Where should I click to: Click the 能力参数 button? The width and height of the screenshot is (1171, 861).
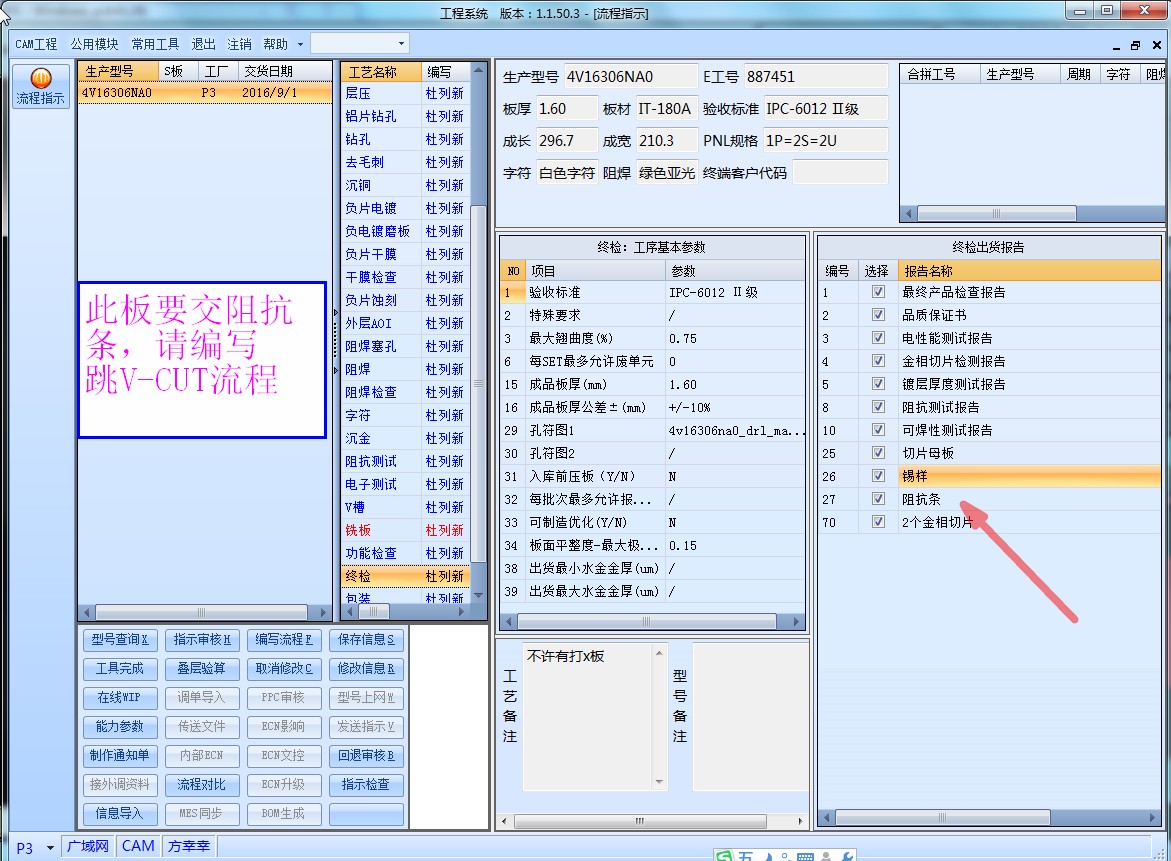click(119, 727)
